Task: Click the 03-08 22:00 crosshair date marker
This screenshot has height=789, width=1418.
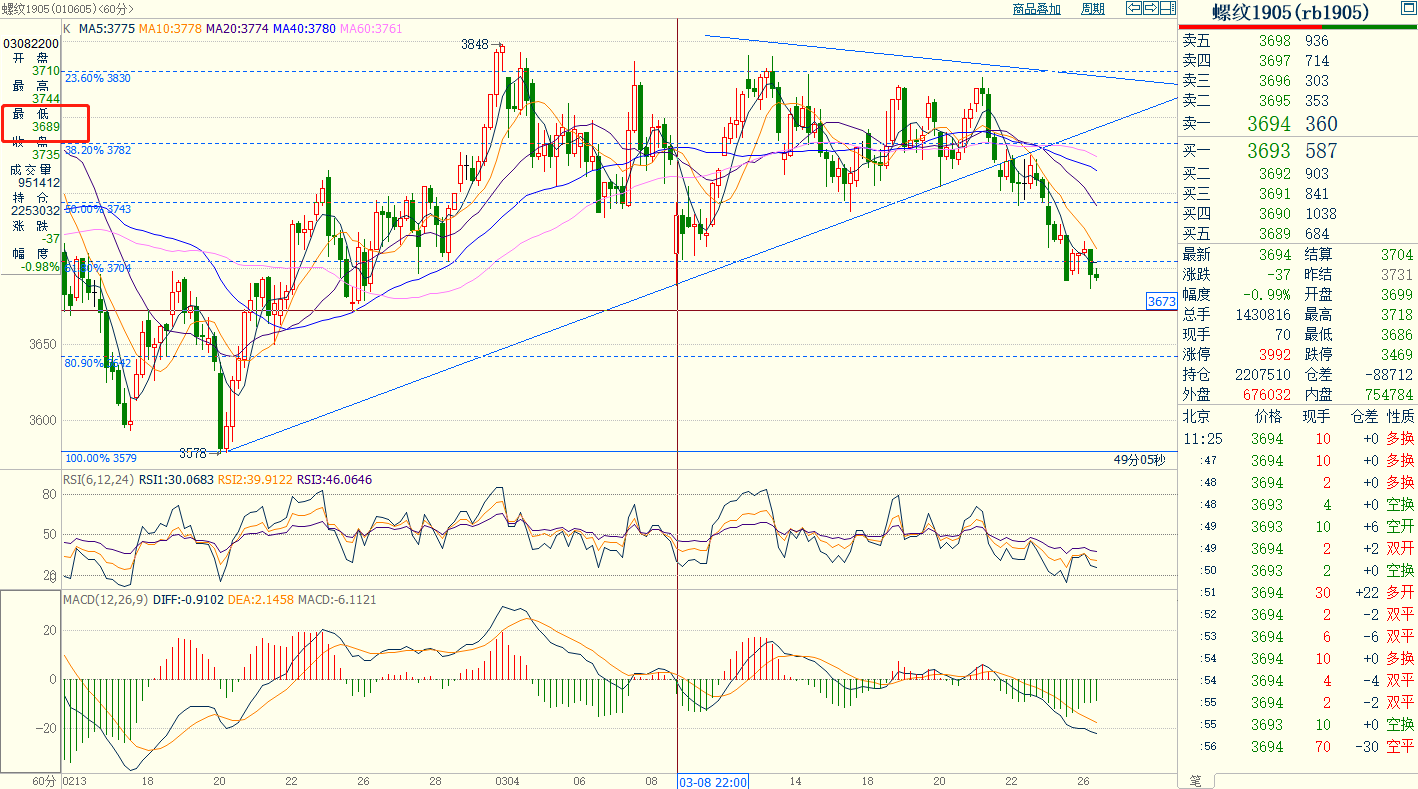Action: [714, 780]
